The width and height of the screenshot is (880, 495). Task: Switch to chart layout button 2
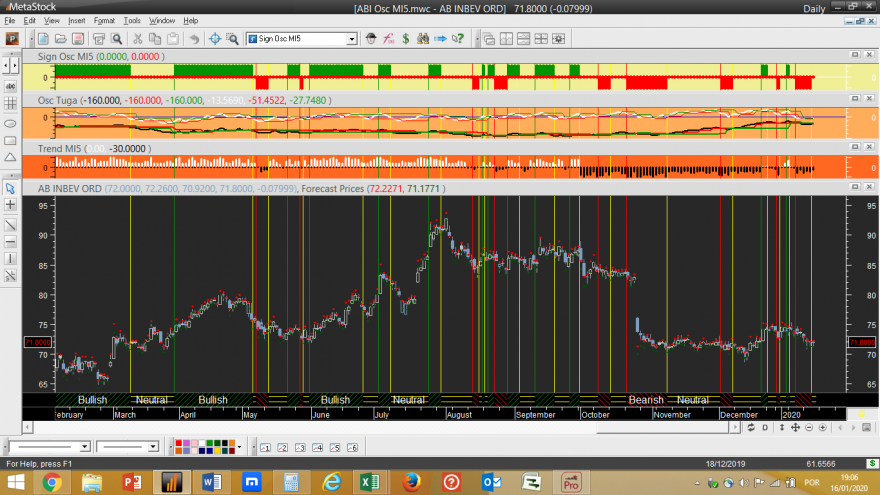283,447
